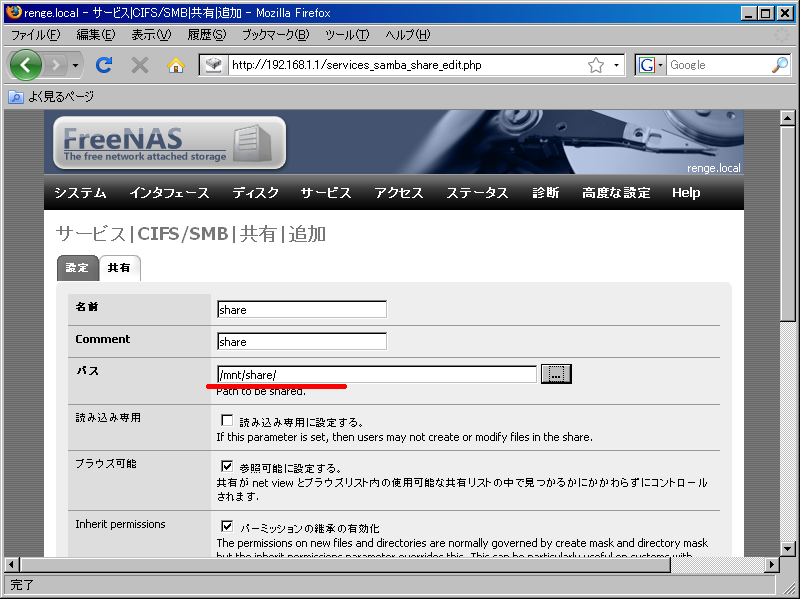Open the 編集(E) menu
Screen dimensions: 800x599
pos(95,35)
